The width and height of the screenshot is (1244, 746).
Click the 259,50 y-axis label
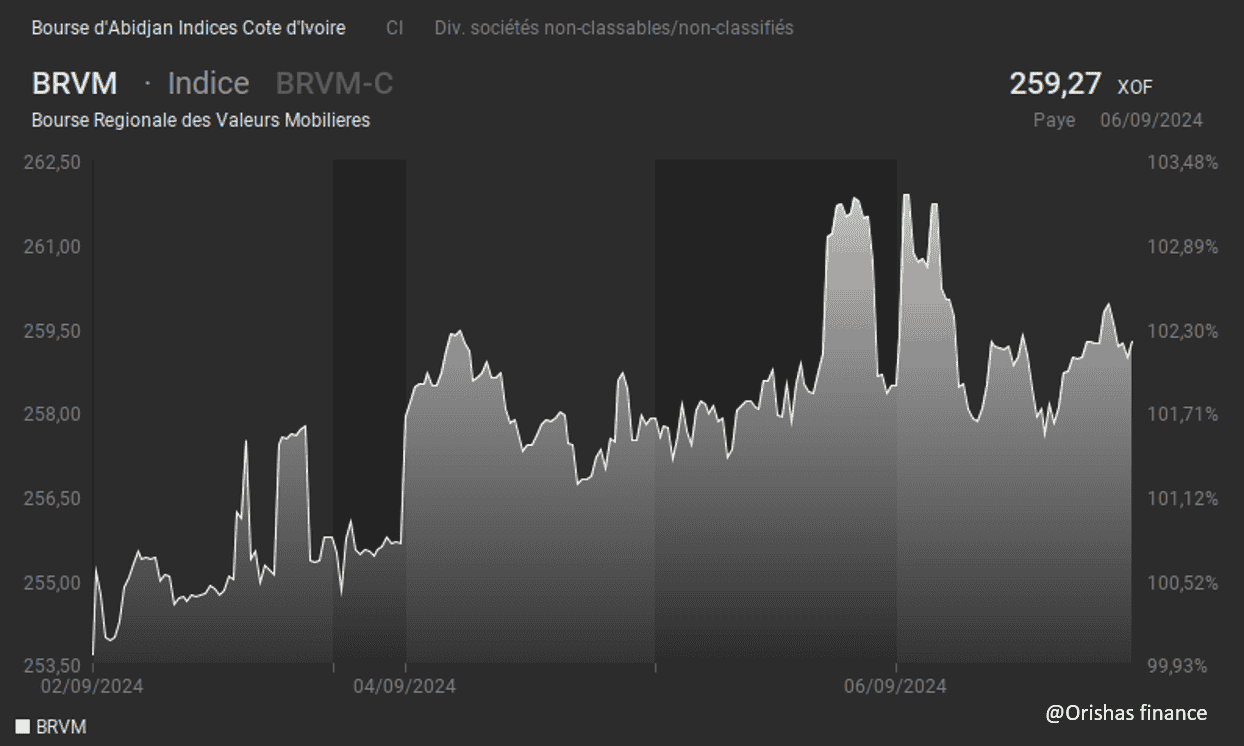pos(52,331)
